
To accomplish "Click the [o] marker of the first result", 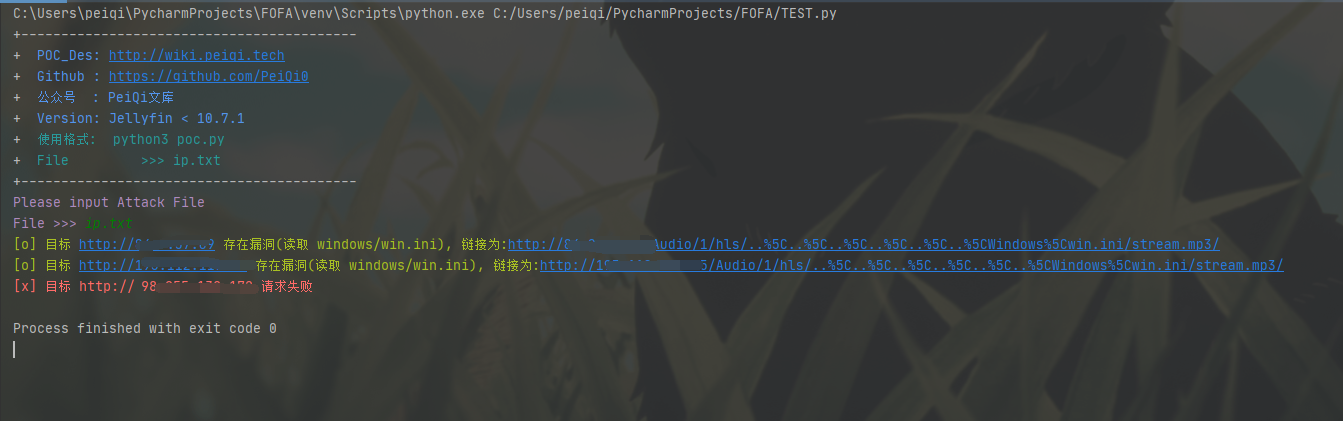I will (x=25, y=245).
